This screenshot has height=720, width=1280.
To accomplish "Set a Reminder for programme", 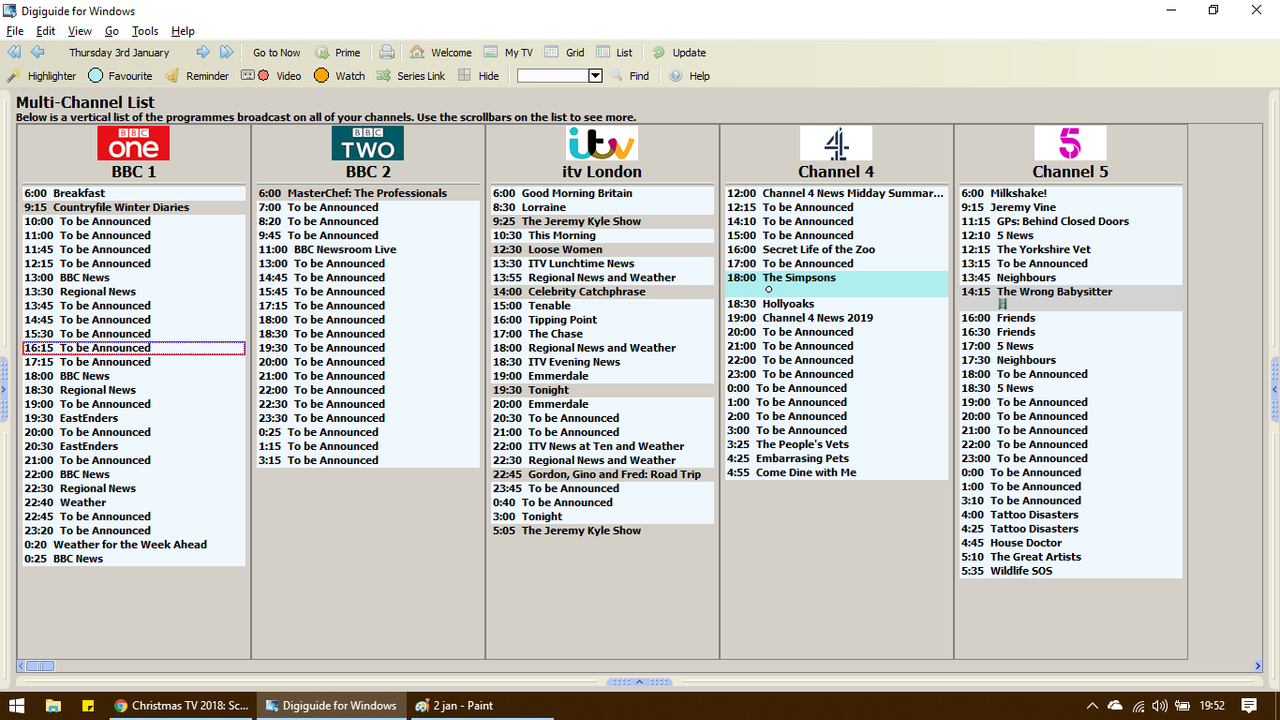I will click(x=197, y=76).
